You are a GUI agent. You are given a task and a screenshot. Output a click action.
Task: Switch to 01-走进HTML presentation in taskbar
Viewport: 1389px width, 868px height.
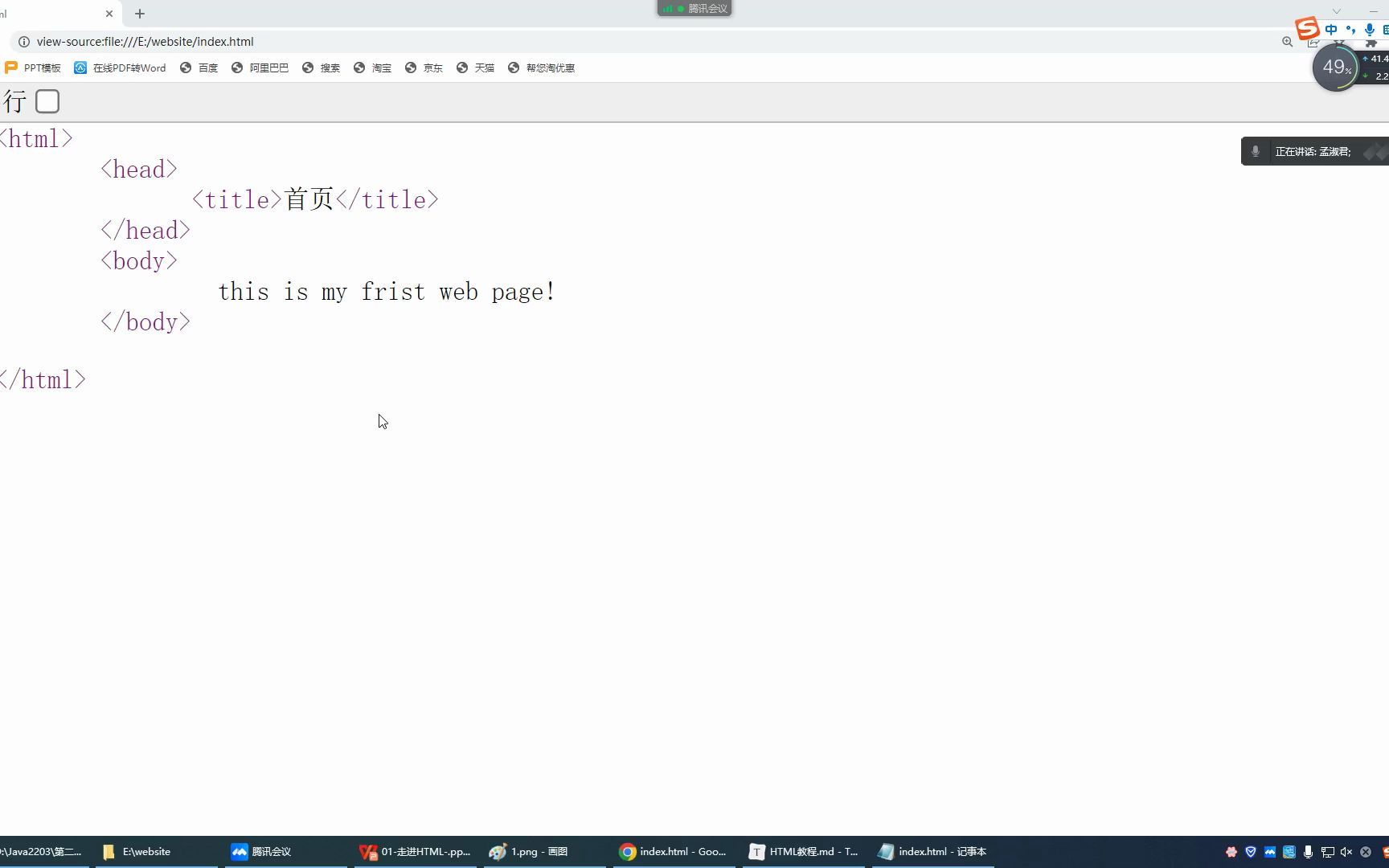(x=415, y=852)
